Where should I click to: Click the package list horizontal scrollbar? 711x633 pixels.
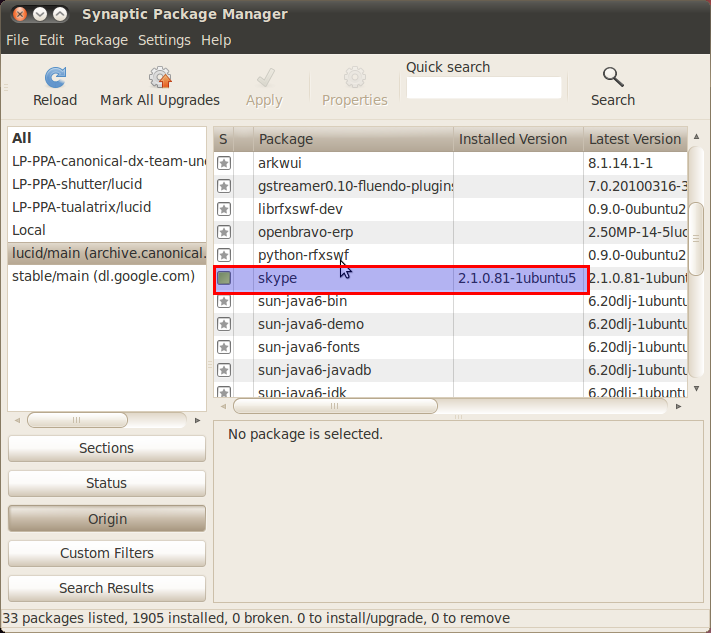(335, 406)
